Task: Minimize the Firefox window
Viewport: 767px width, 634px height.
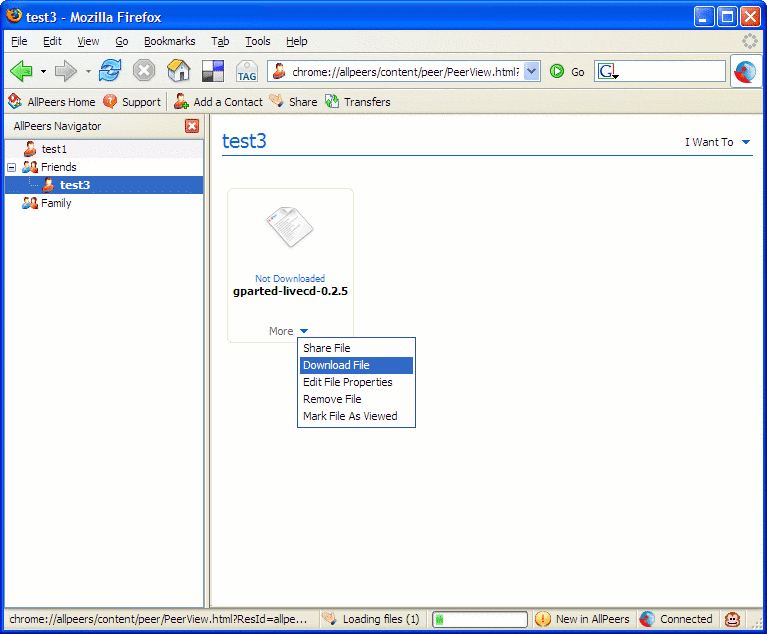Action: 703,17
